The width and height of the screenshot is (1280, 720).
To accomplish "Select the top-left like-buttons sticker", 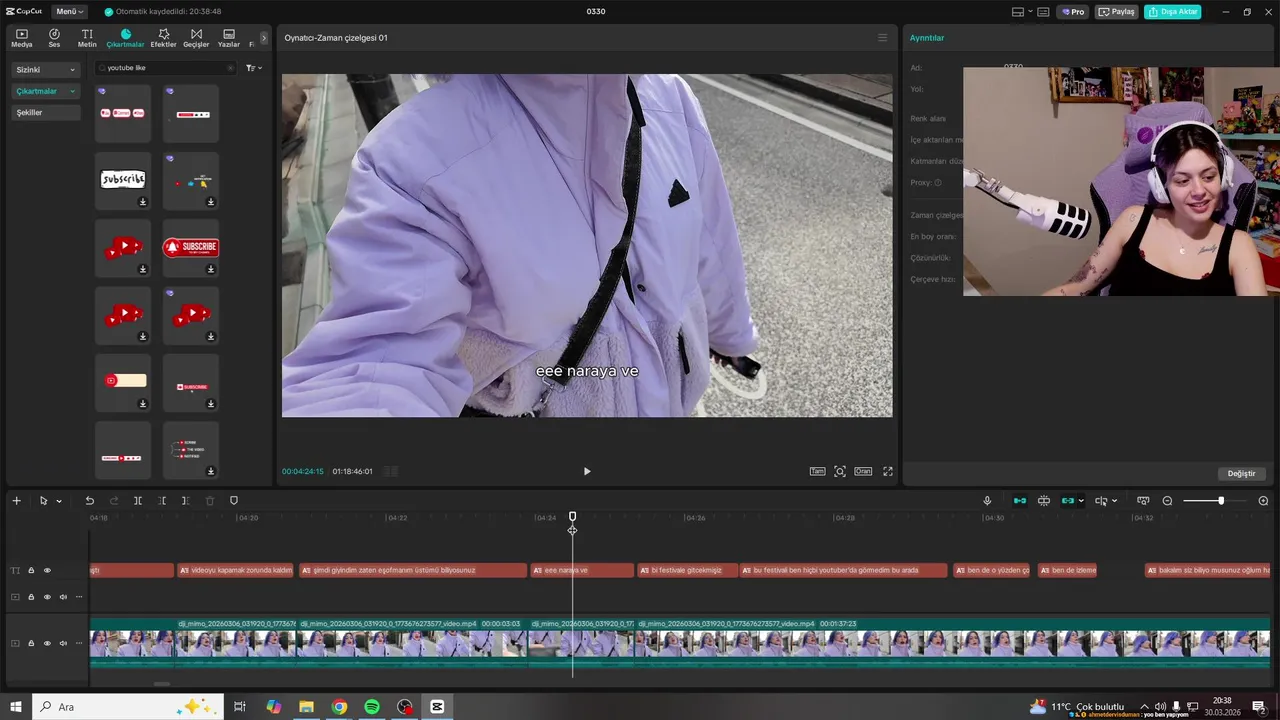I will (x=123, y=113).
